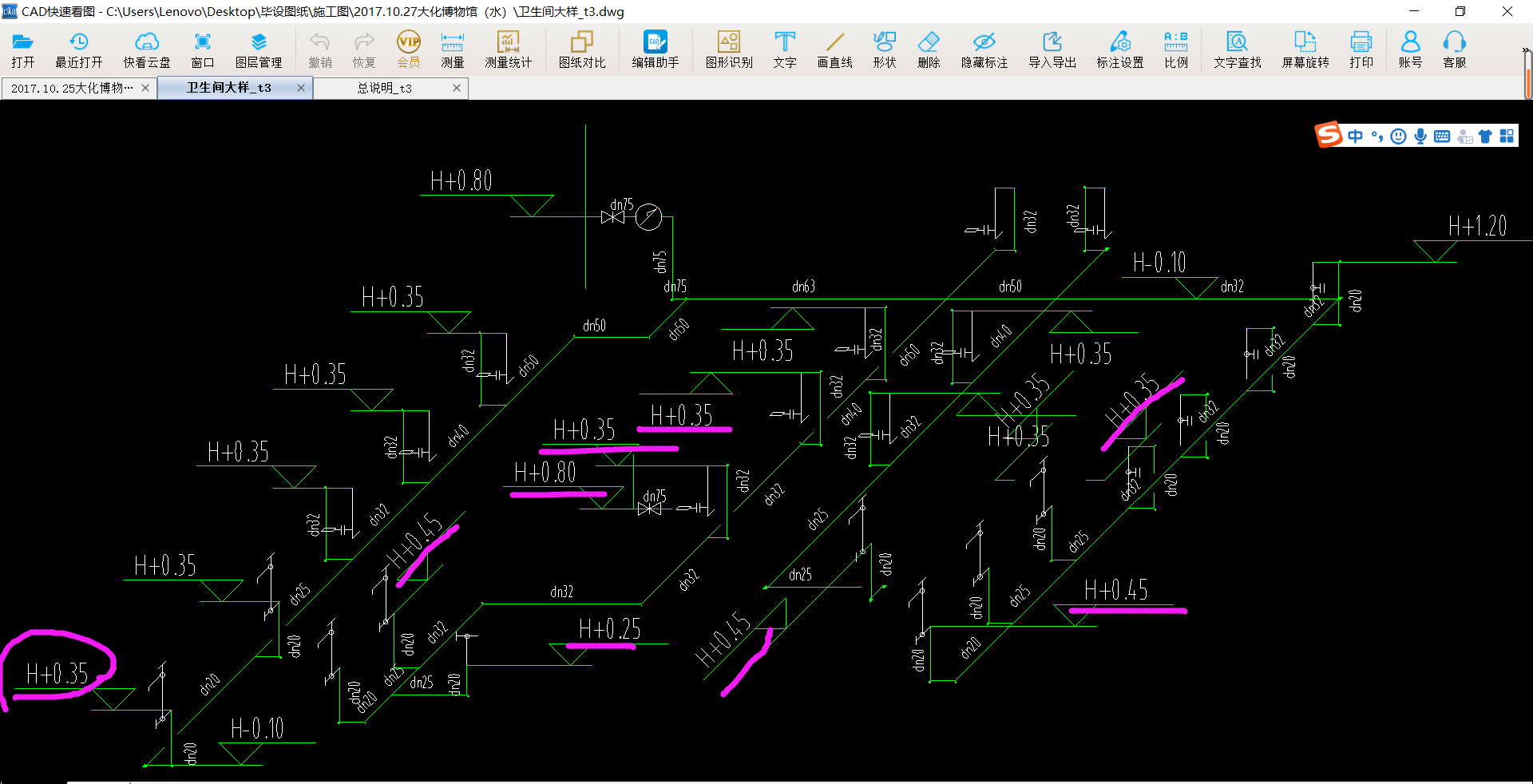Set the drawing 比例 scale
Image resolution: width=1533 pixels, height=784 pixels.
(1176, 49)
